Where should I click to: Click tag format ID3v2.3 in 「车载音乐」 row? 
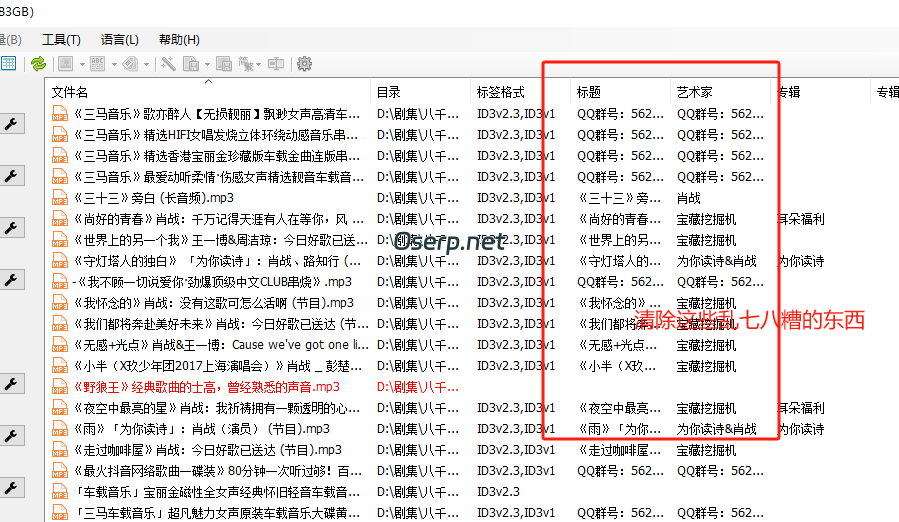click(x=498, y=492)
